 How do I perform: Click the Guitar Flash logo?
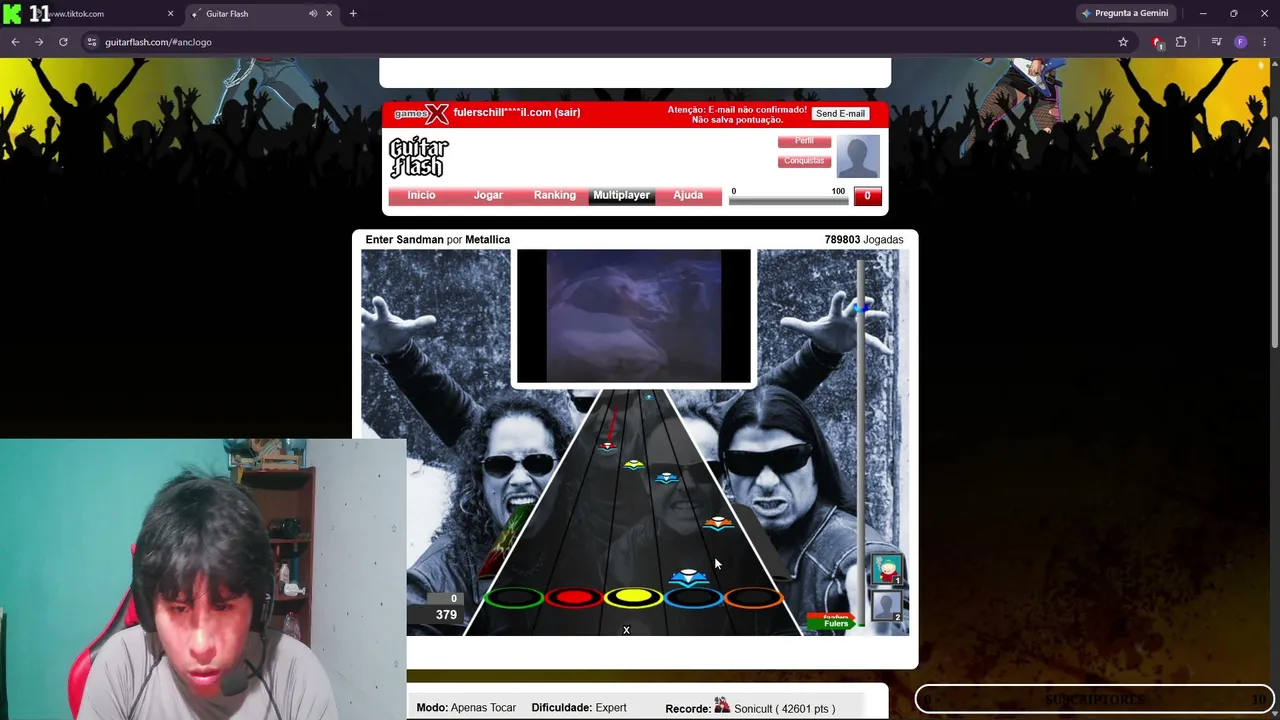point(419,157)
